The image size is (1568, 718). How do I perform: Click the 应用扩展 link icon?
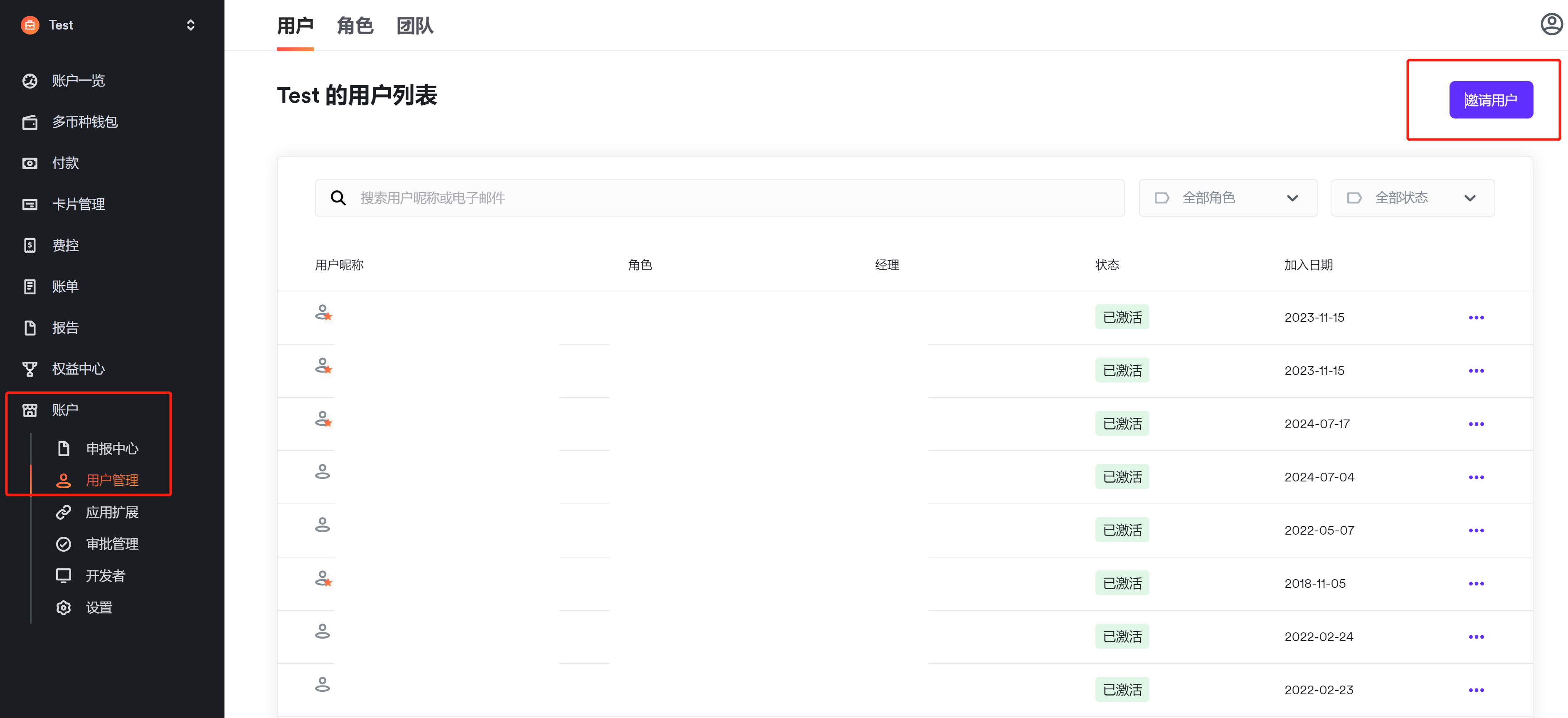[x=63, y=512]
